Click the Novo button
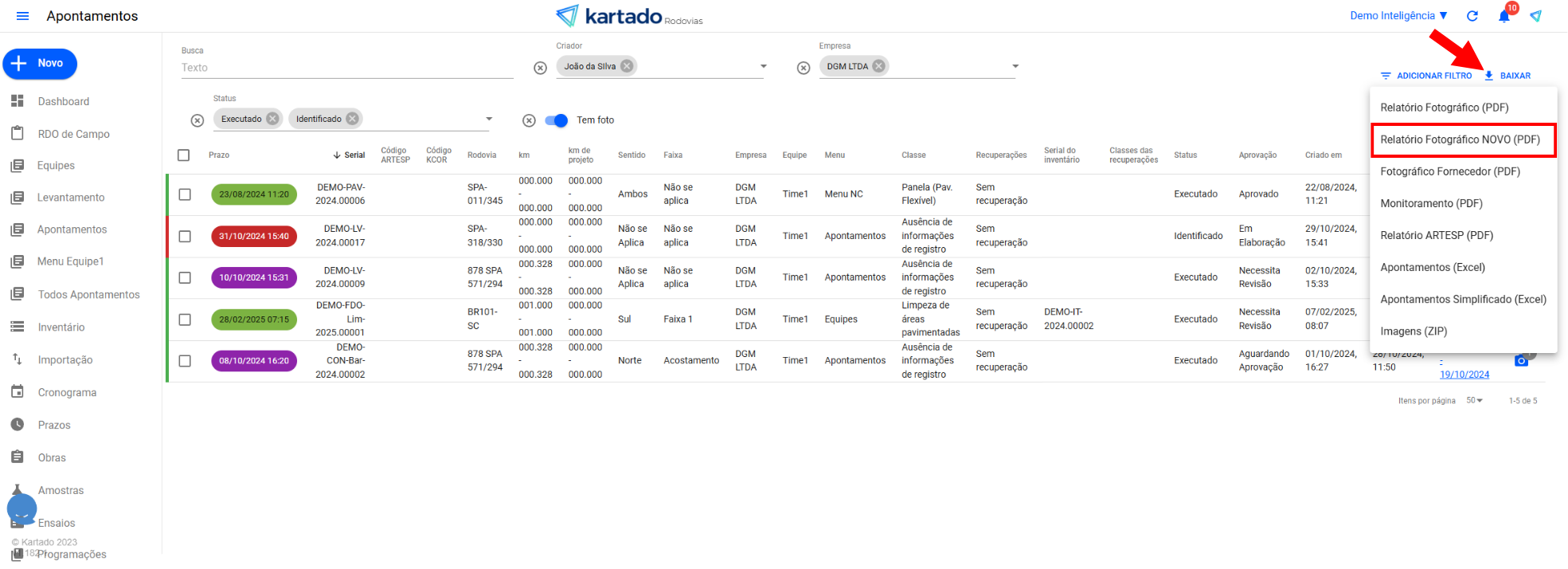1568x569 pixels. coord(40,64)
